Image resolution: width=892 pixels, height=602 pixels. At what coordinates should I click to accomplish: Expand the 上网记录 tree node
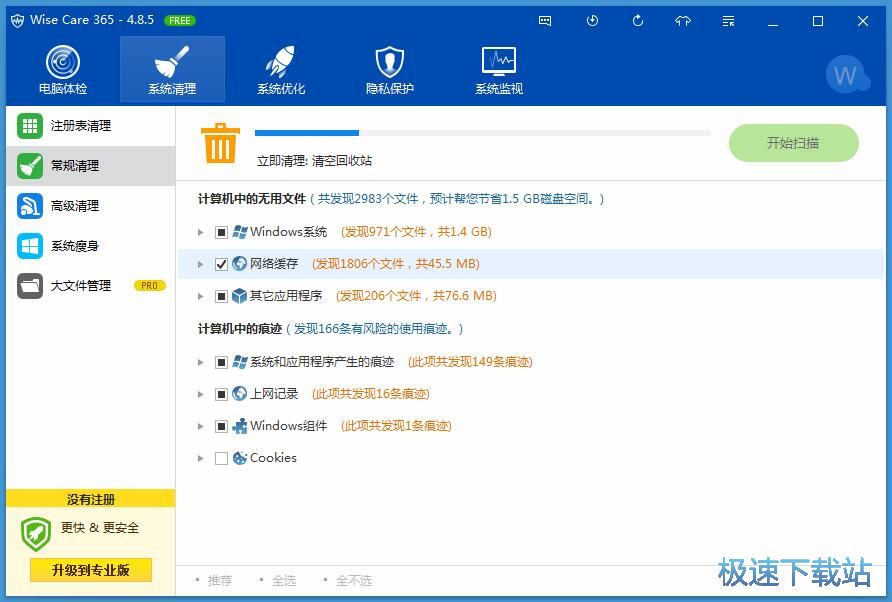click(x=200, y=394)
